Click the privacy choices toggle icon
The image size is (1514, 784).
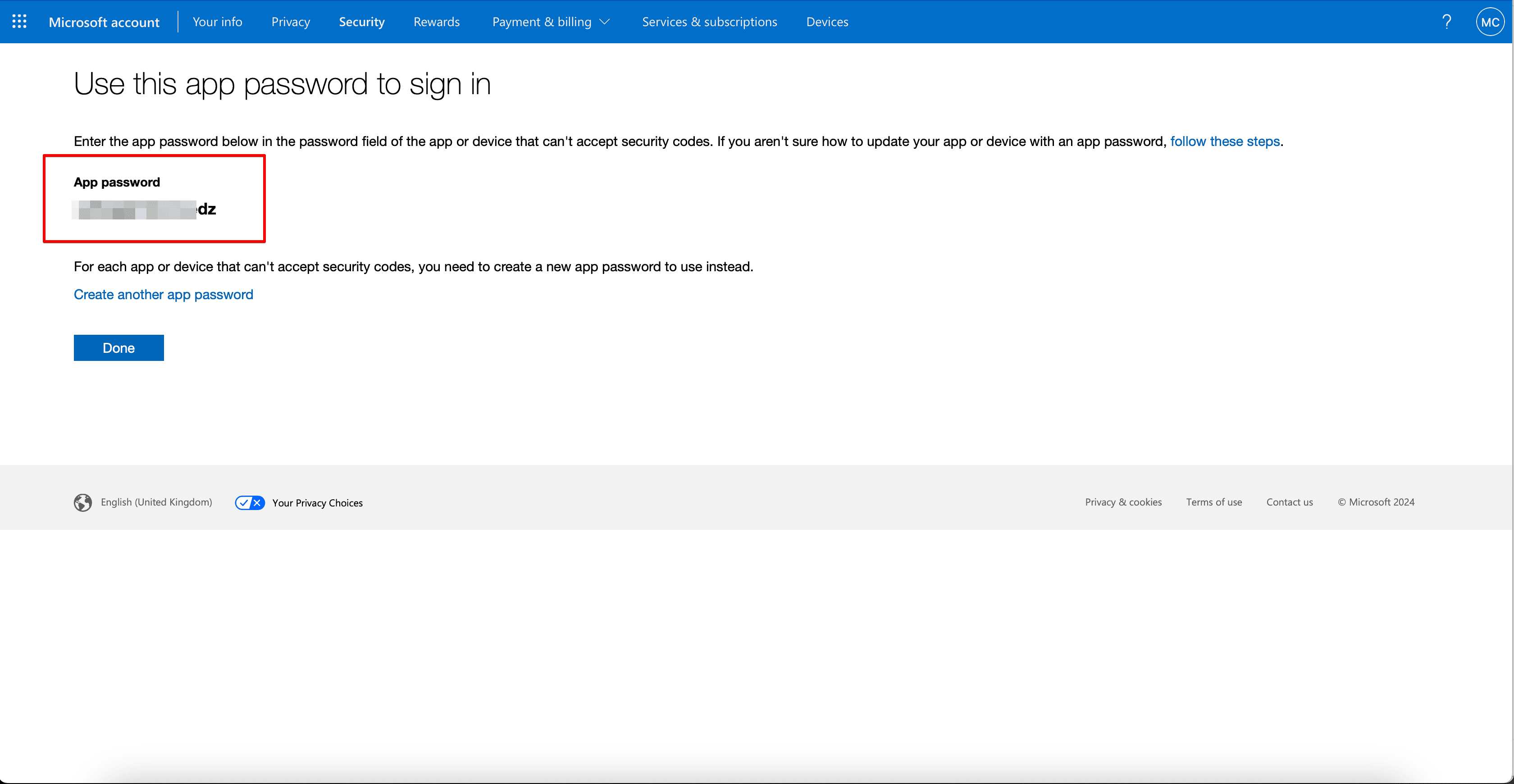click(x=250, y=502)
